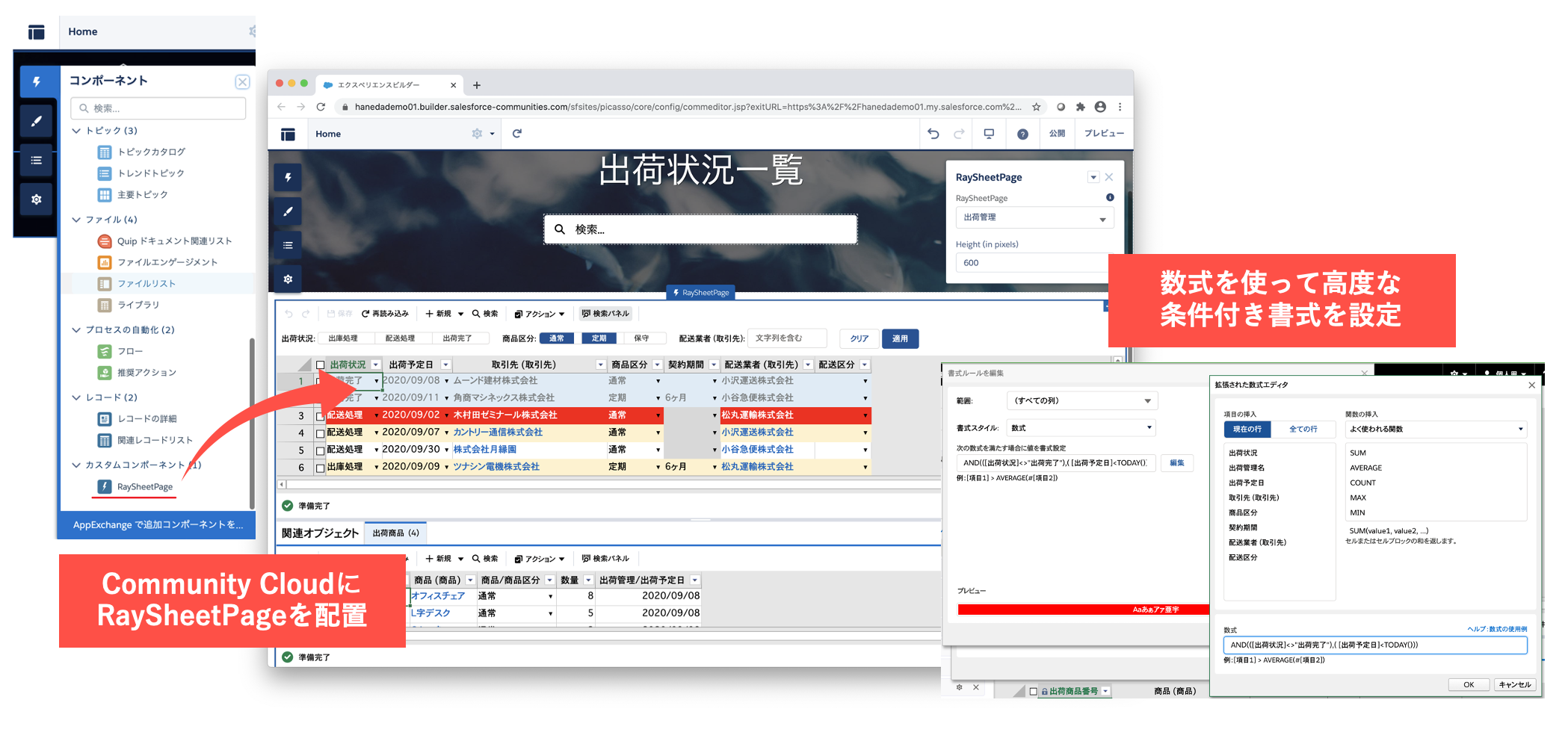The width and height of the screenshot is (1568, 747).
Task: Select RaySheetPage custom component
Action: 144,487
